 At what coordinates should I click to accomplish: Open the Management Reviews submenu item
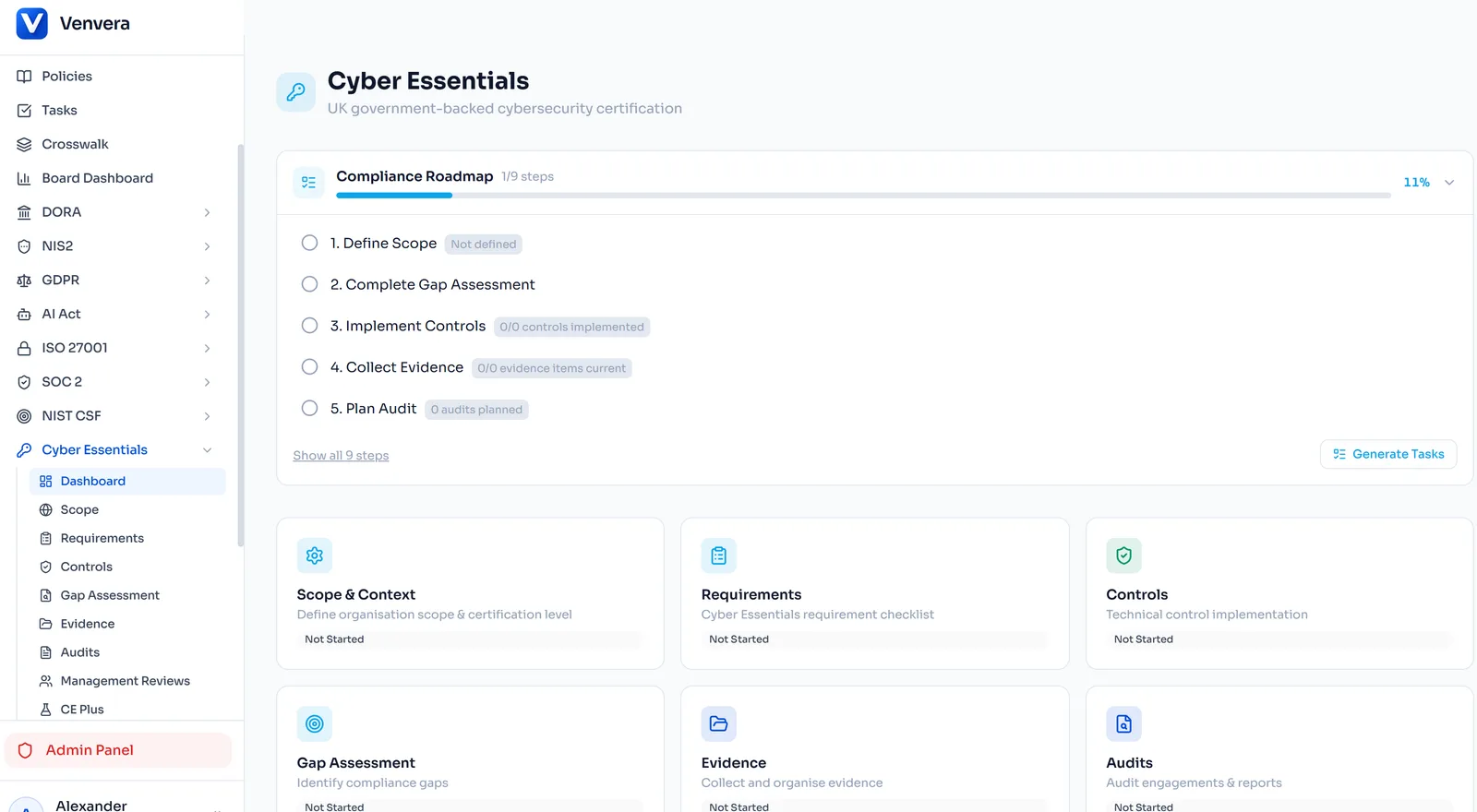click(127, 681)
